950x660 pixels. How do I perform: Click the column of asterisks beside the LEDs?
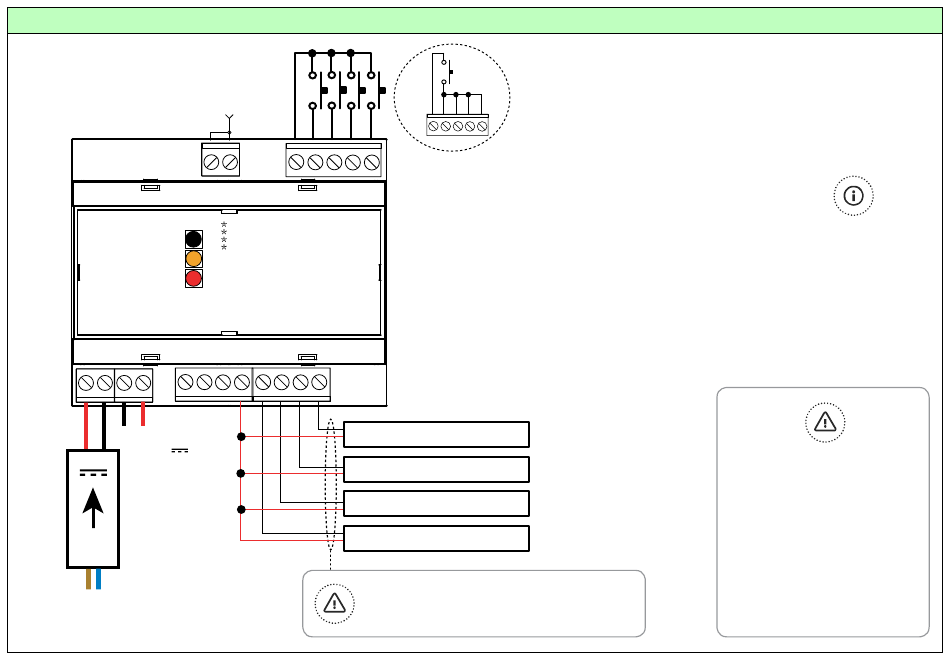click(x=224, y=236)
